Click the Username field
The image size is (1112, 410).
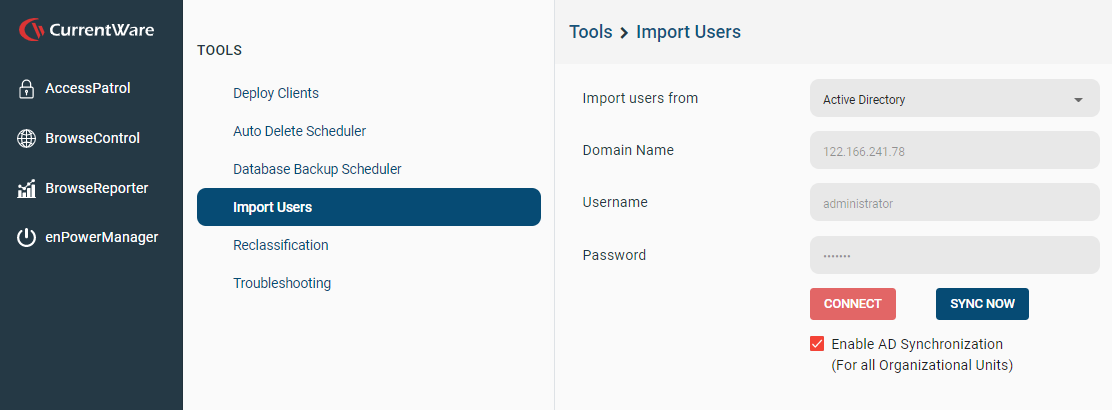[955, 203]
